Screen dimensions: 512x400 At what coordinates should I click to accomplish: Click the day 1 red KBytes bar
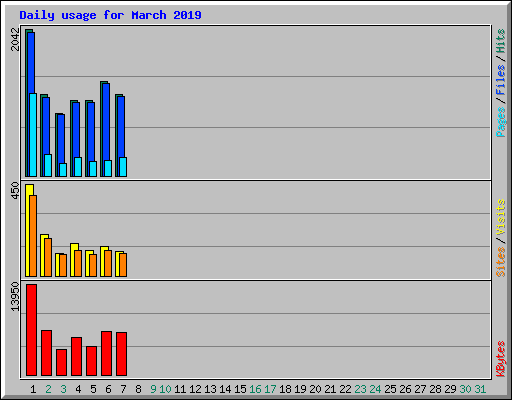(x=31, y=330)
